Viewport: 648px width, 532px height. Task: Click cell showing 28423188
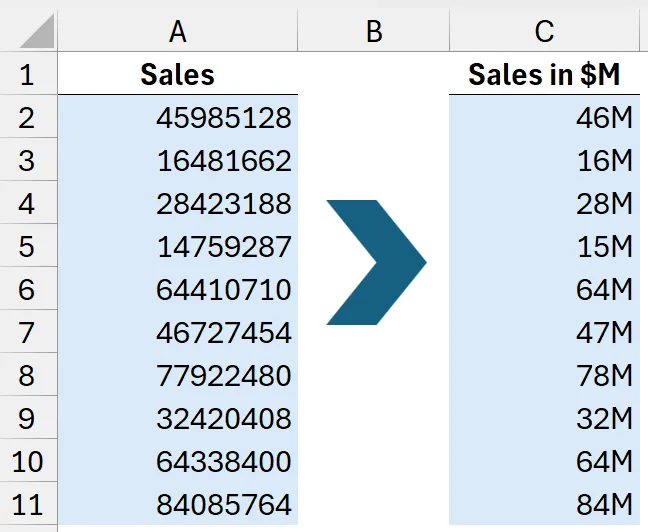(178, 204)
